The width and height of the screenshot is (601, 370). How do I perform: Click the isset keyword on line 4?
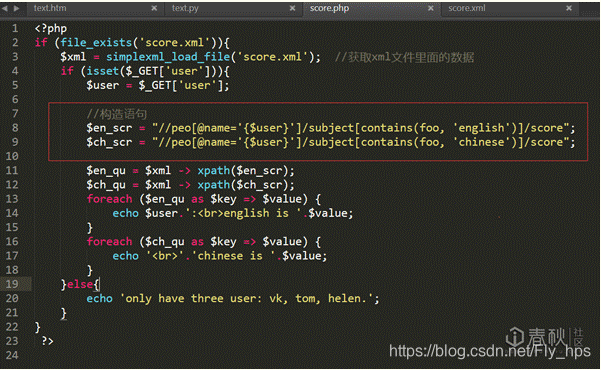103,71
